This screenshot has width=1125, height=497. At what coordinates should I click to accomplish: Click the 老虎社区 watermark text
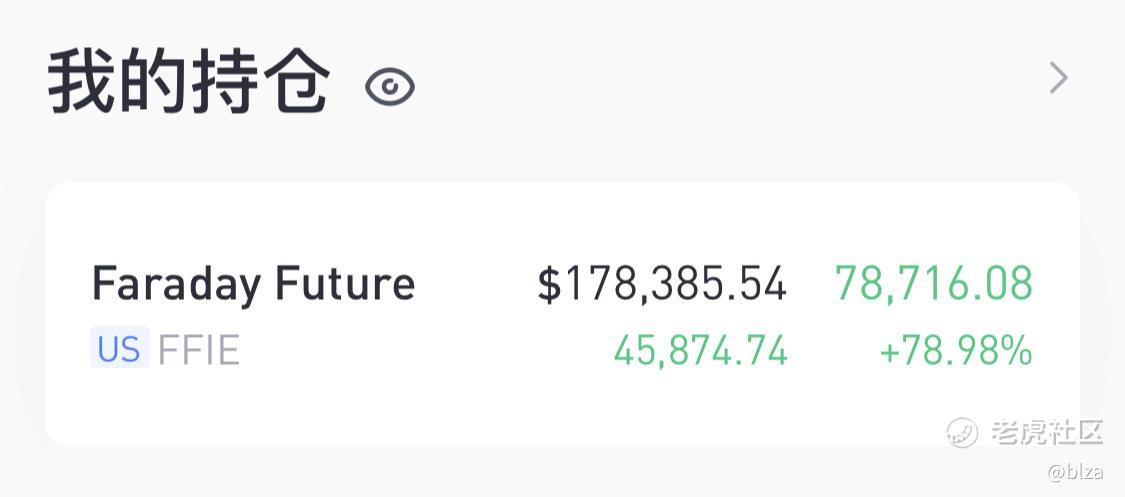1047,432
